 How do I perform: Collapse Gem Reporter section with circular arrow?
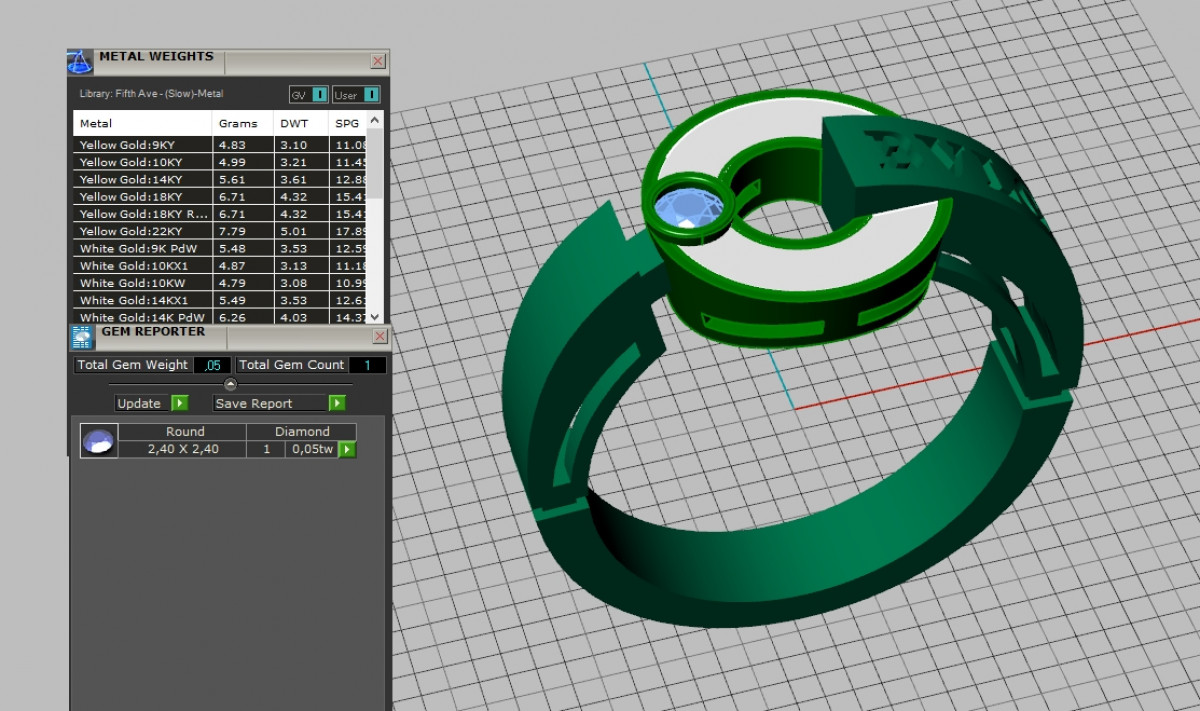click(231, 384)
